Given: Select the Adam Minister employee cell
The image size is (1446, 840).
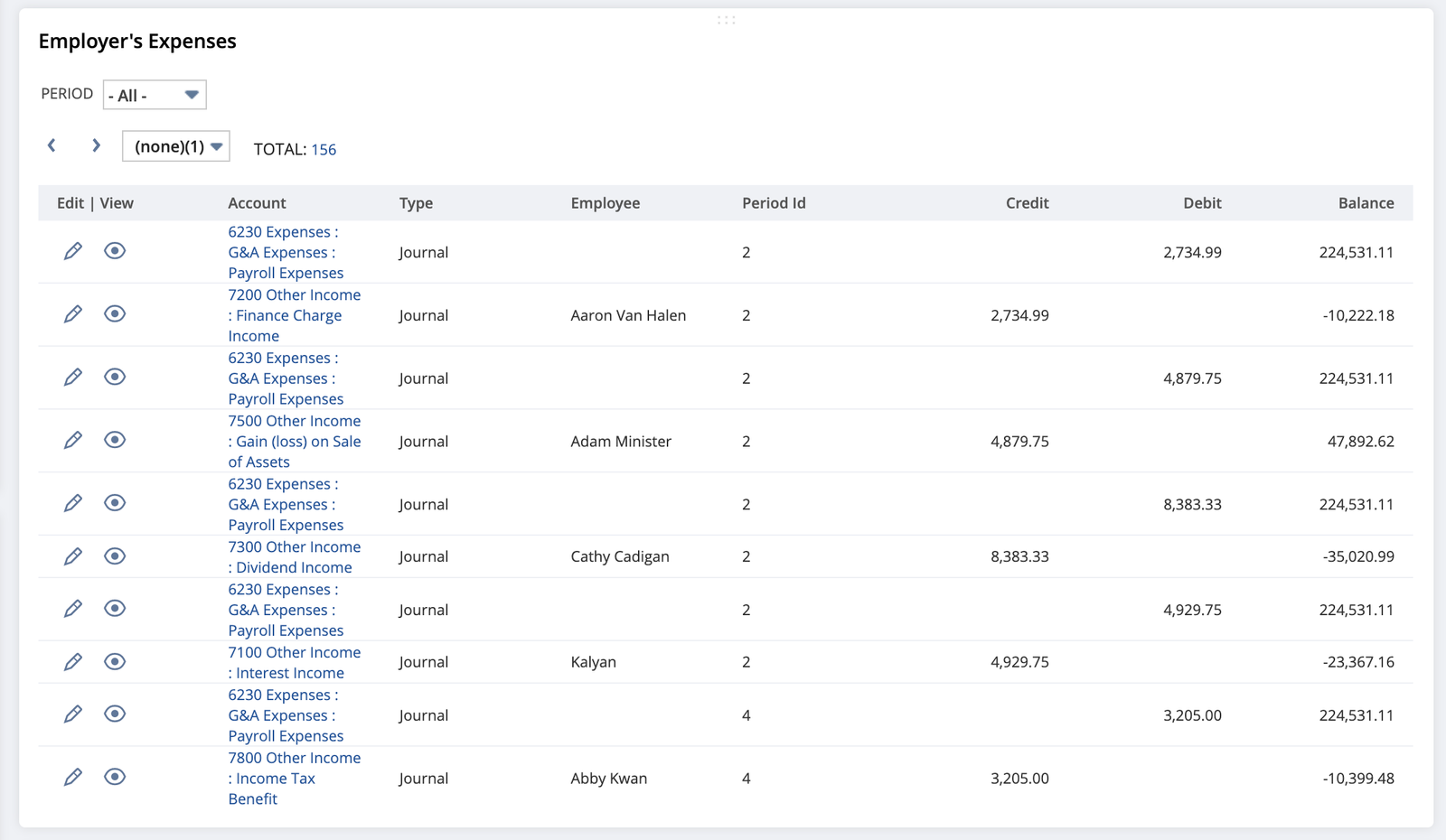Looking at the screenshot, I should 621,441.
